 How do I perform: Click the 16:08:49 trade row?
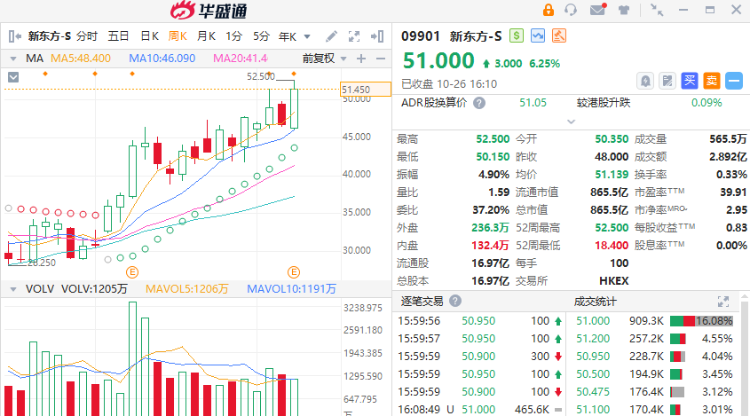click(480, 409)
